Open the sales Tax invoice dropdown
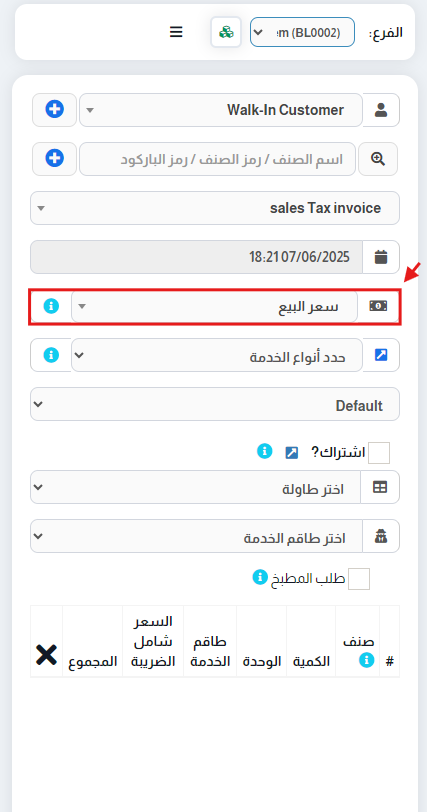The width and height of the screenshot is (427, 812). click(215, 208)
